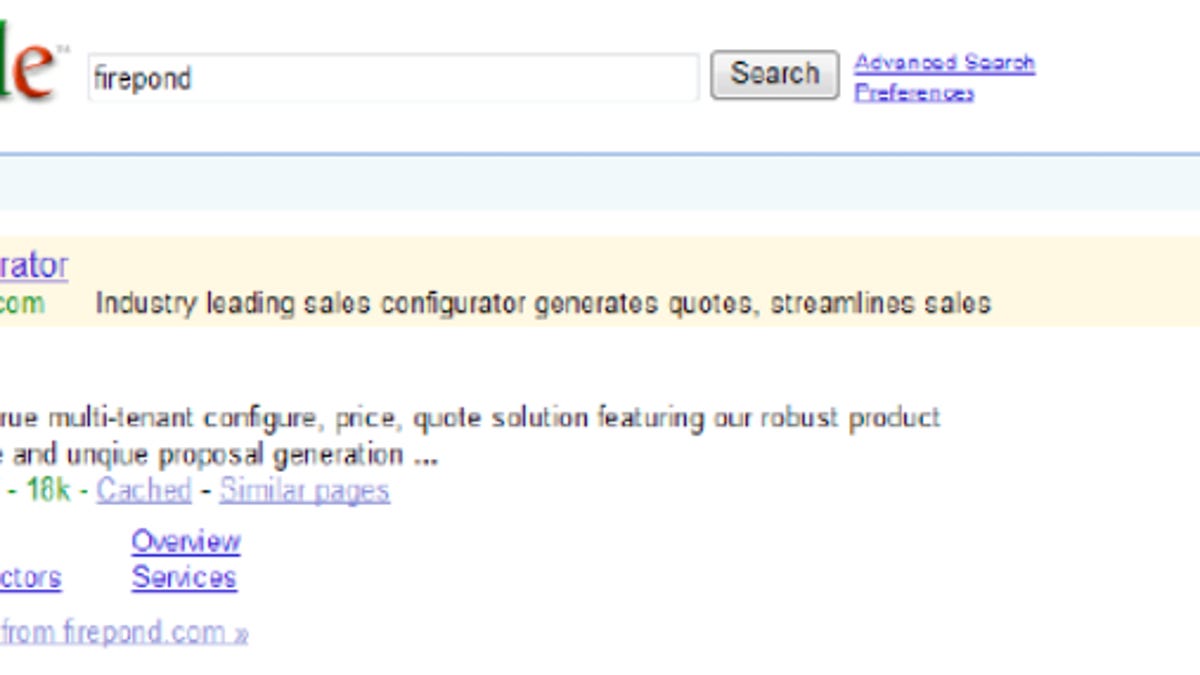Viewport: 1200px width, 675px height.
Task: Go to the Overview sitelink
Action: coord(186,541)
